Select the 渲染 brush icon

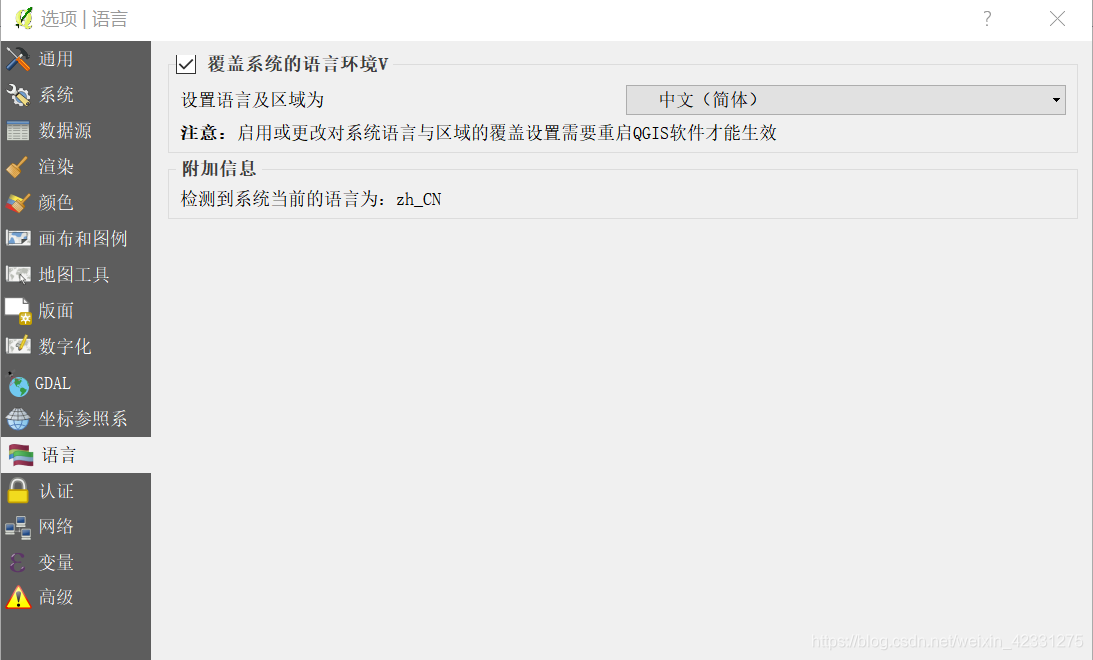coord(18,167)
